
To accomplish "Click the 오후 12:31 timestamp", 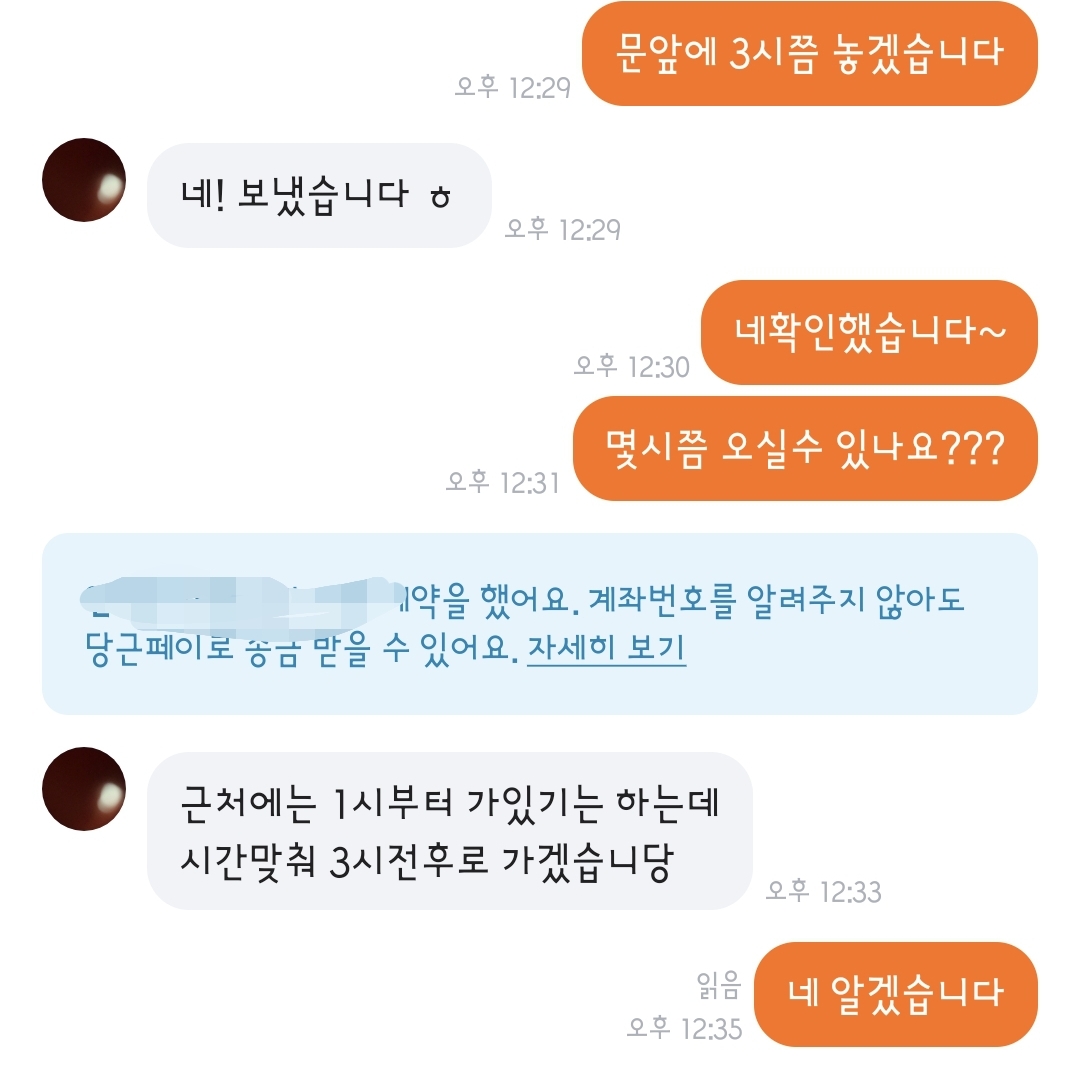I will tap(503, 482).
